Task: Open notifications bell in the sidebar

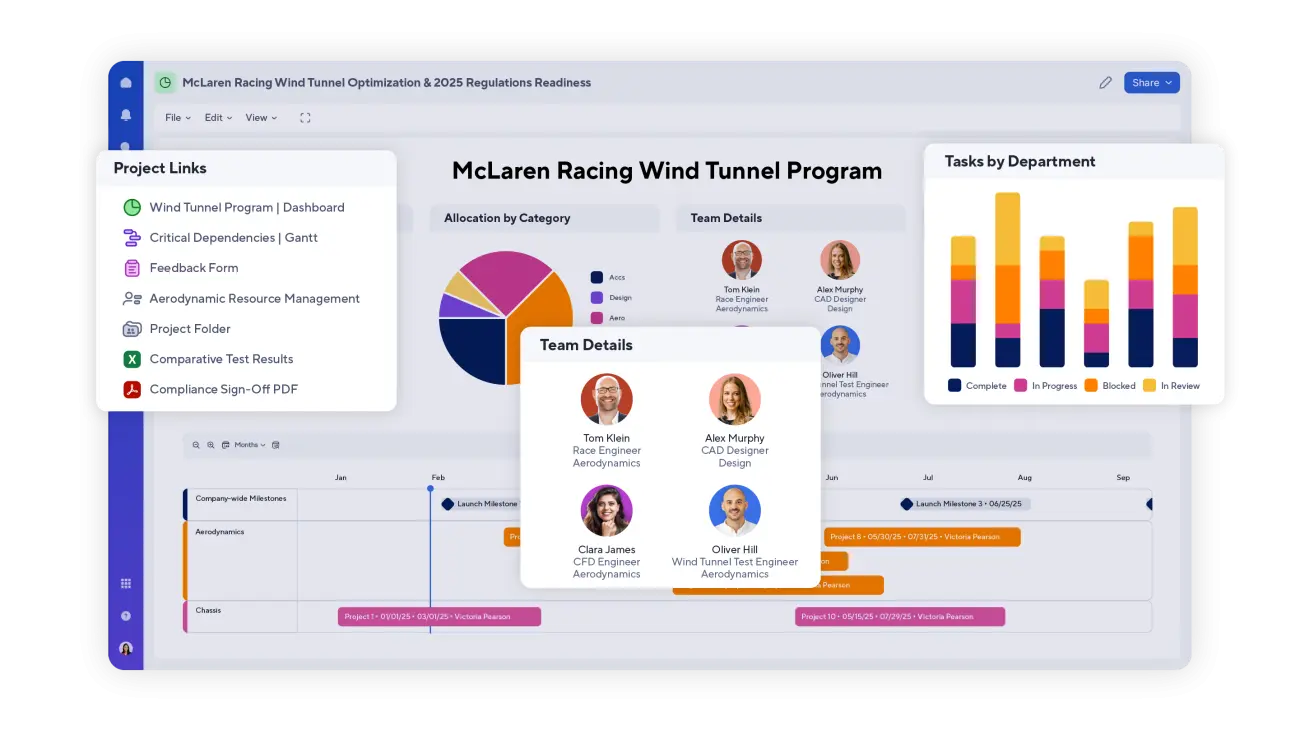Action: point(126,115)
